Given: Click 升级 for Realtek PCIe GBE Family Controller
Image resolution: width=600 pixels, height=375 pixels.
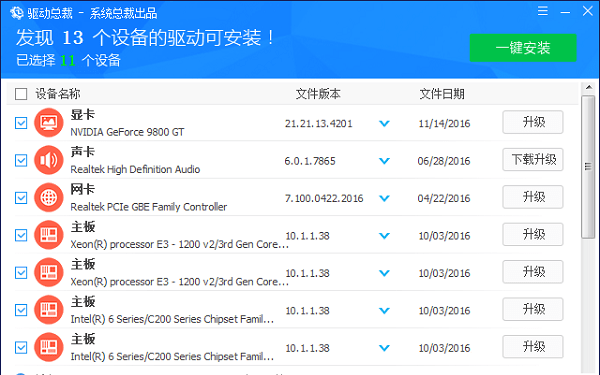Looking at the screenshot, I should tap(533, 197).
